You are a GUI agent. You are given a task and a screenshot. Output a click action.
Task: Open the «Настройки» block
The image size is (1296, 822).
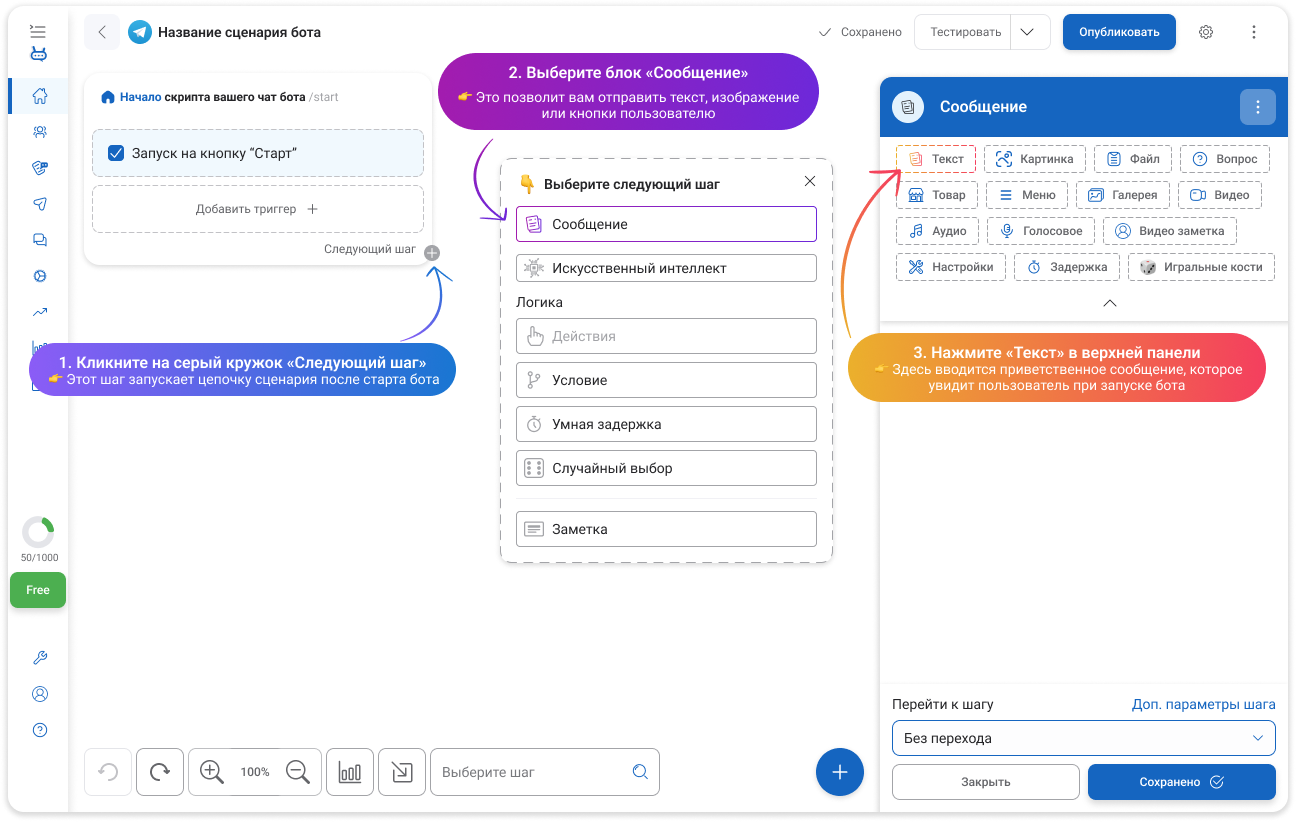click(951, 267)
